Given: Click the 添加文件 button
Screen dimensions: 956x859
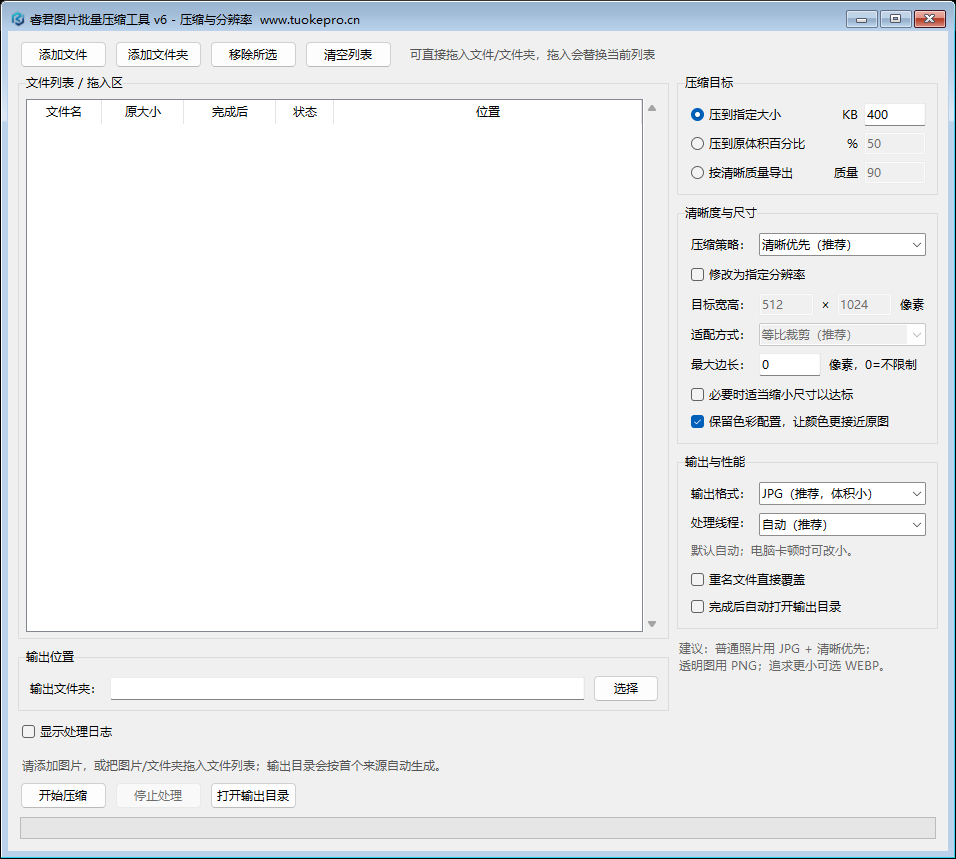Looking at the screenshot, I should tap(63, 55).
